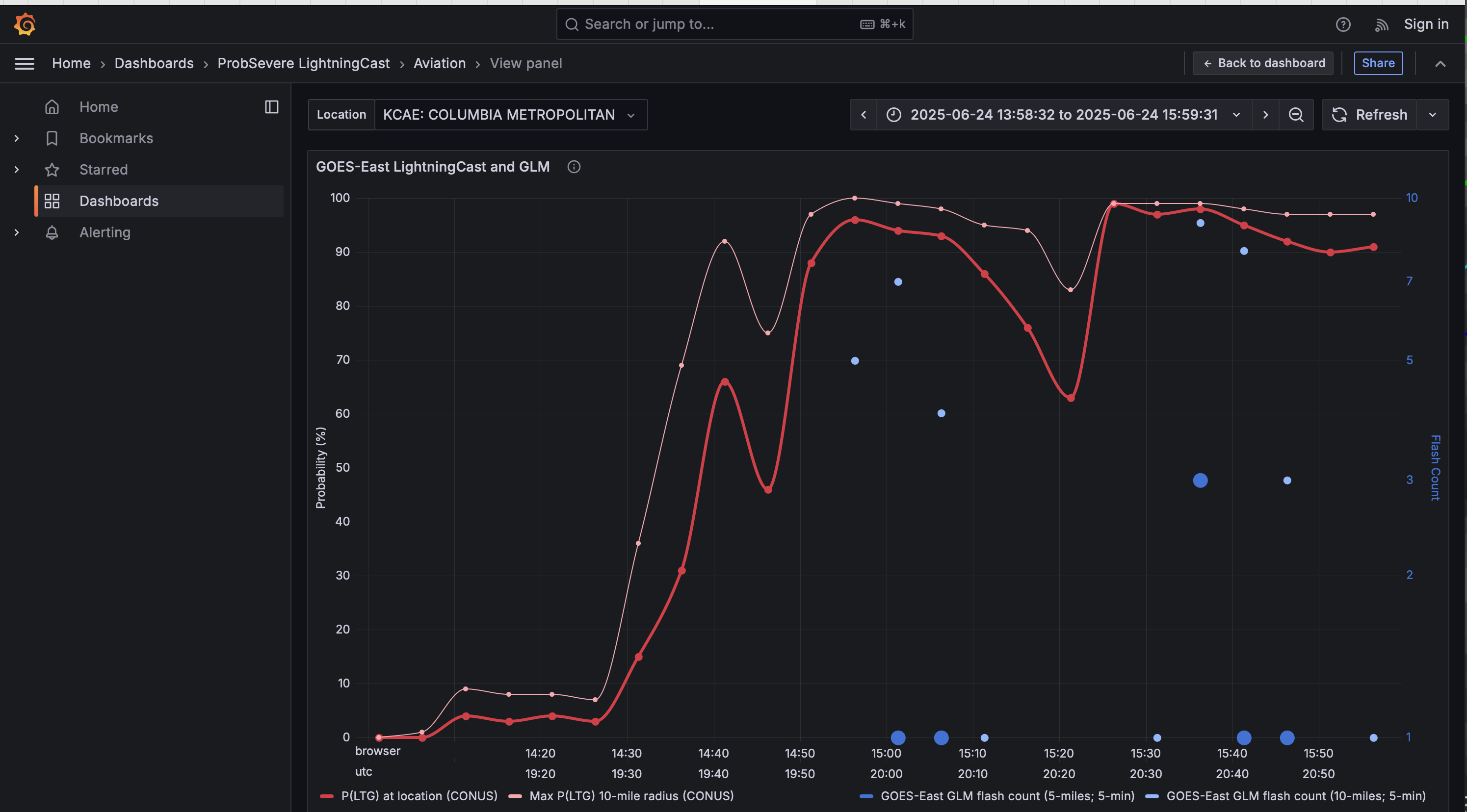
Task: Toggle the hamburger menu icon
Action: [x=25, y=64]
